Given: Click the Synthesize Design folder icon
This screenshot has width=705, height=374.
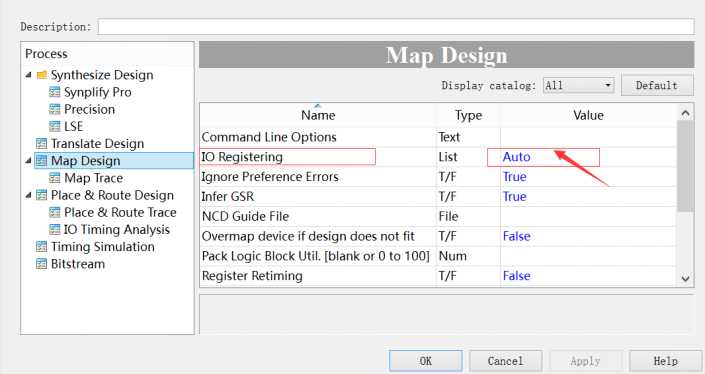Looking at the screenshot, I should pyautogui.click(x=42, y=75).
